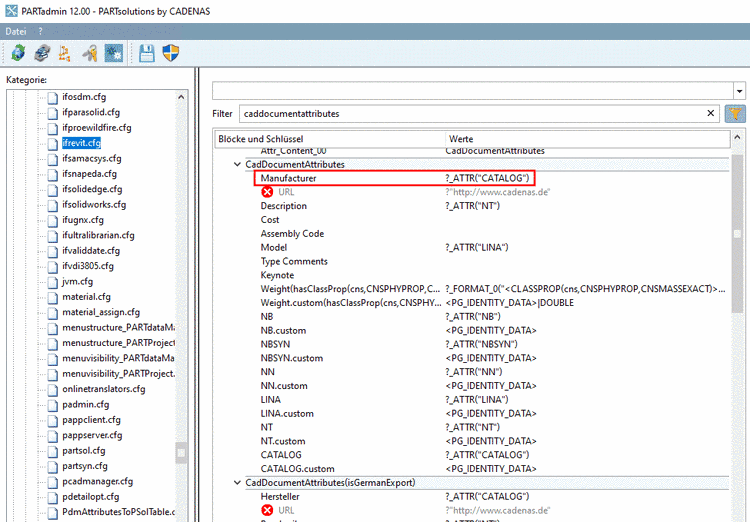Select onlinetranslators.cfg
Image resolution: width=750 pixels, height=522 pixels.
(104, 389)
